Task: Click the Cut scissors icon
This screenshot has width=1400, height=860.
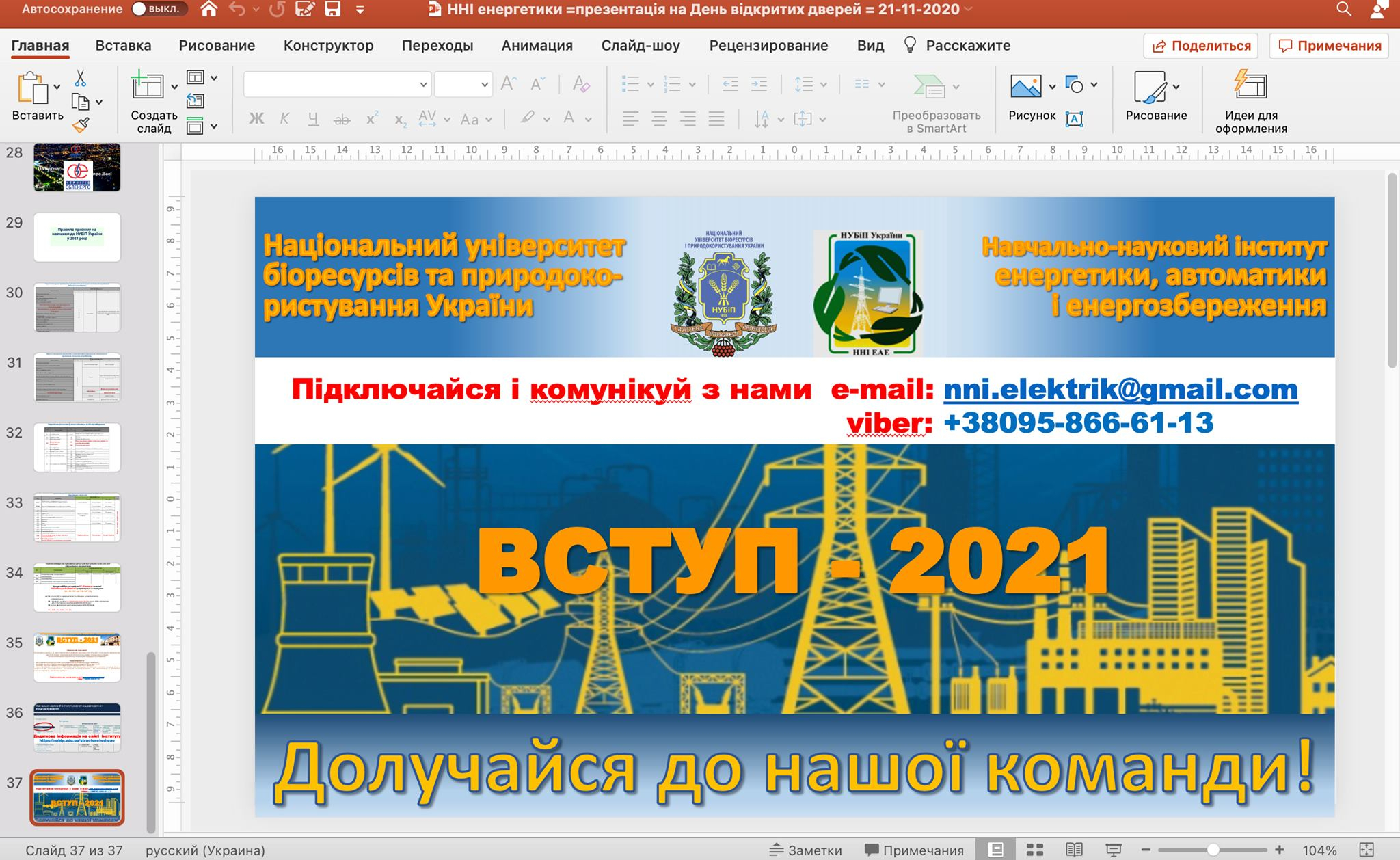Action: point(80,79)
